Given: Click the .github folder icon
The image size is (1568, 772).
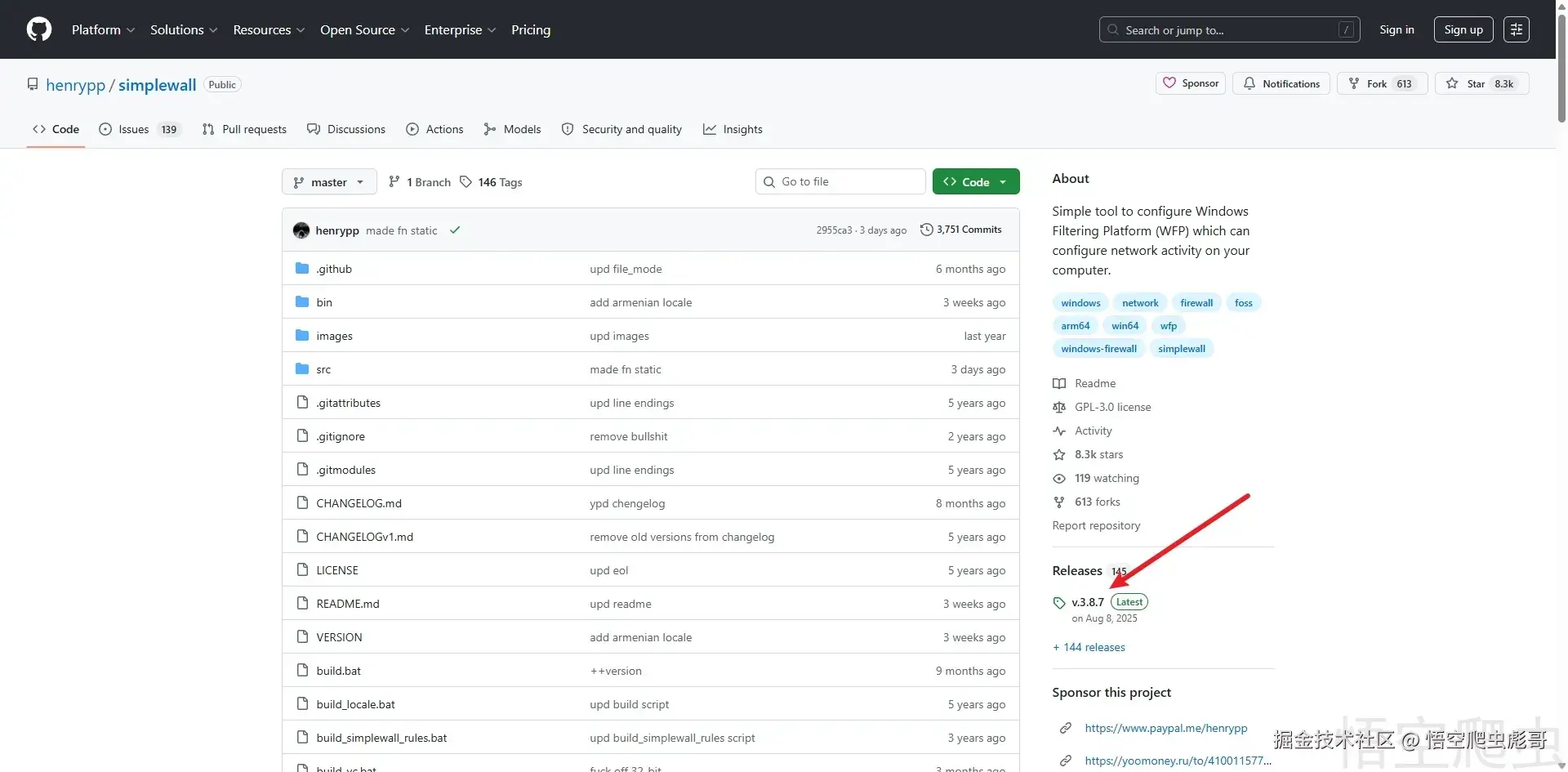Looking at the screenshot, I should pyautogui.click(x=302, y=268).
